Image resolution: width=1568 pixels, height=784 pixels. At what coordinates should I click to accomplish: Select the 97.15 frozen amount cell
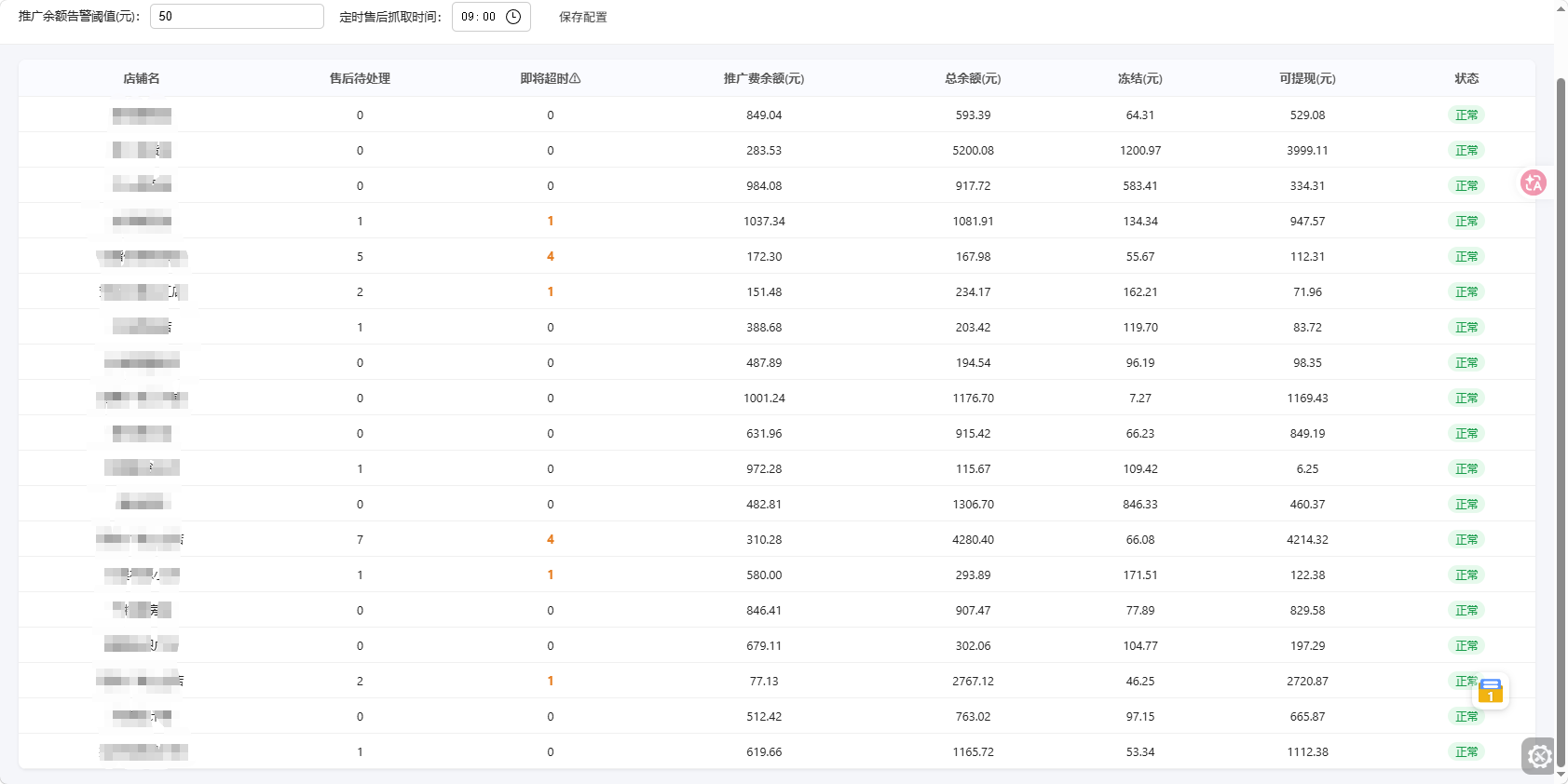click(1140, 717)
